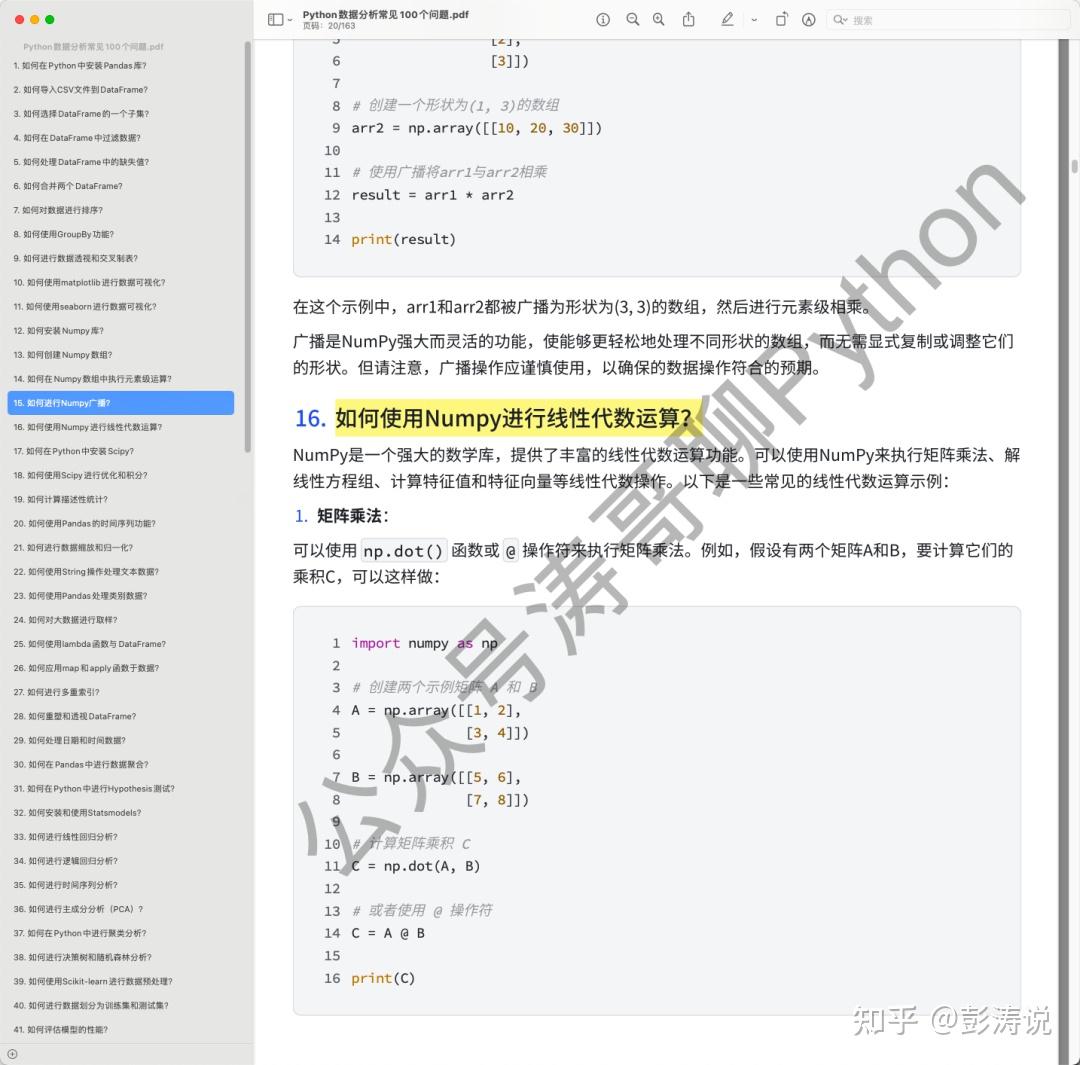Image resolution: width=1080 pixels, height=1065 pixels.
Task: Rotate the page with the rotate icon
Action: pos(781,19)
